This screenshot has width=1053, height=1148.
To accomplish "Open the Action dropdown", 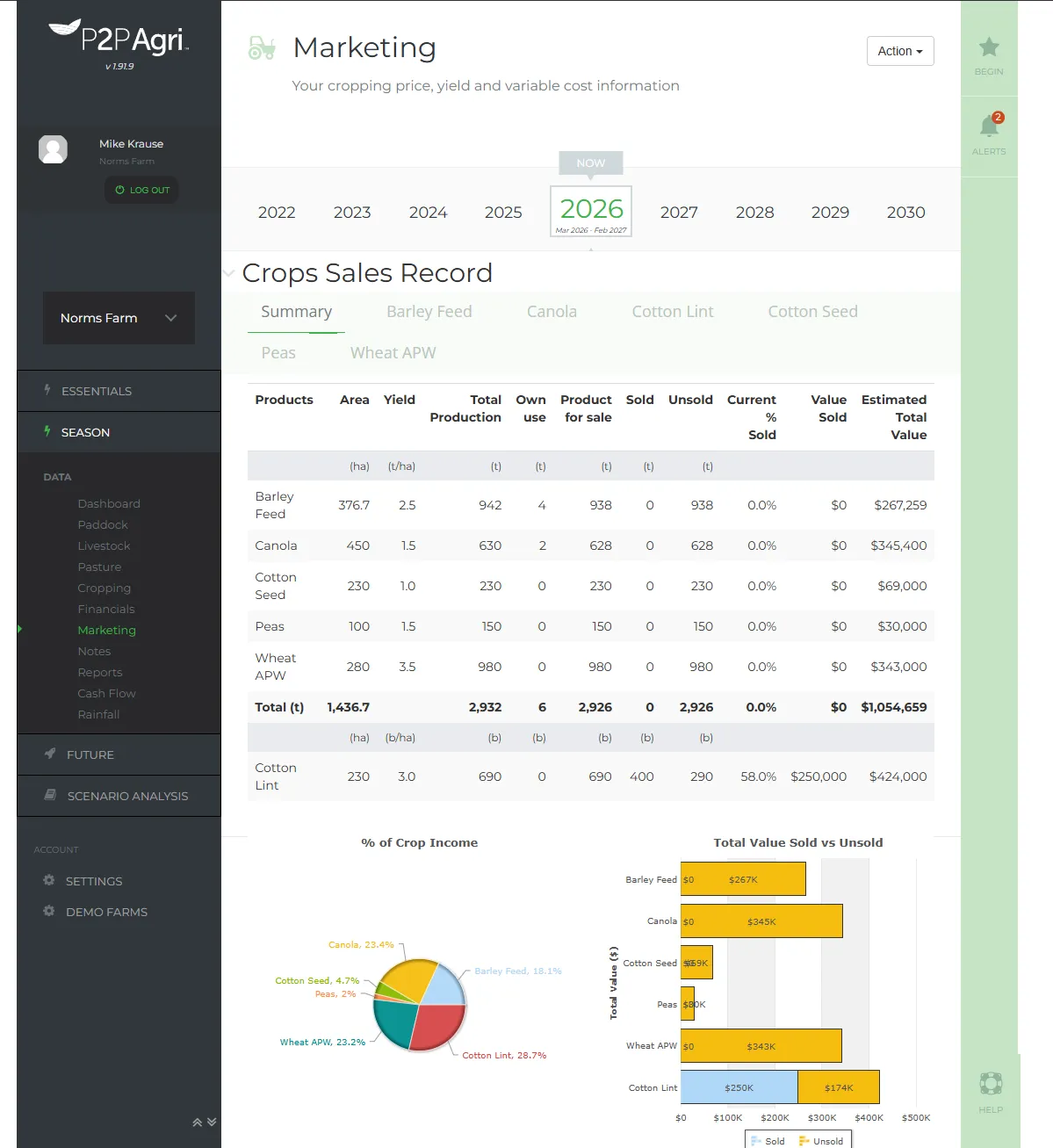I will click(899, 51).
